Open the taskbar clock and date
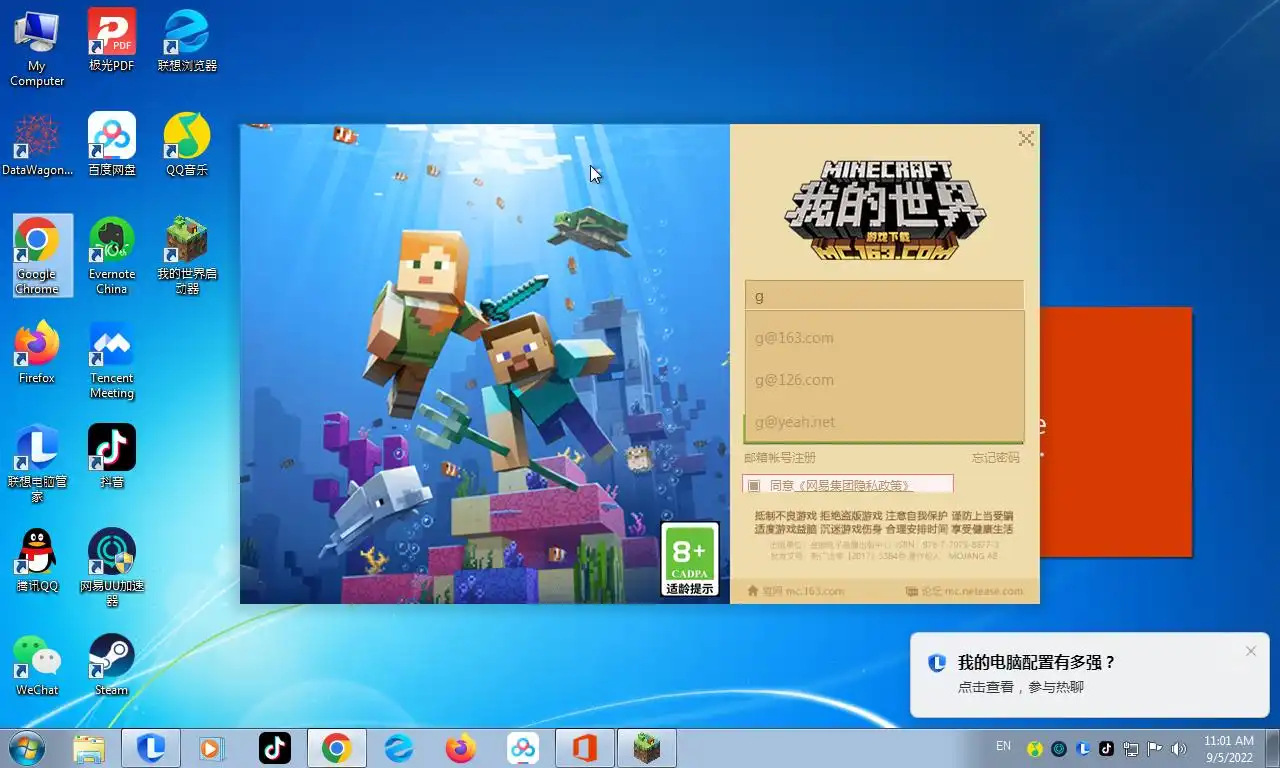 [x=1229, y=748]
